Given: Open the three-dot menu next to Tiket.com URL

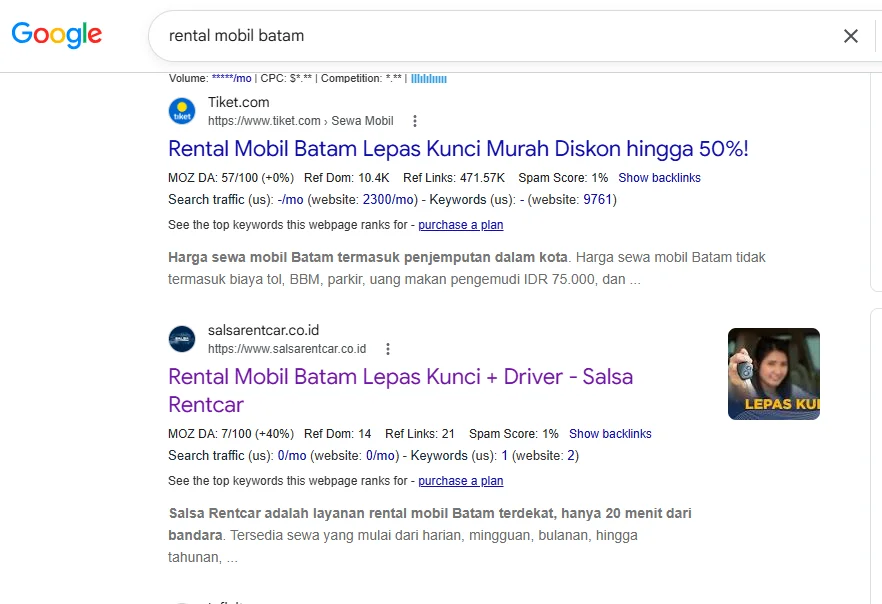Looking at the screenshot, I should click(x=415, y=121).
